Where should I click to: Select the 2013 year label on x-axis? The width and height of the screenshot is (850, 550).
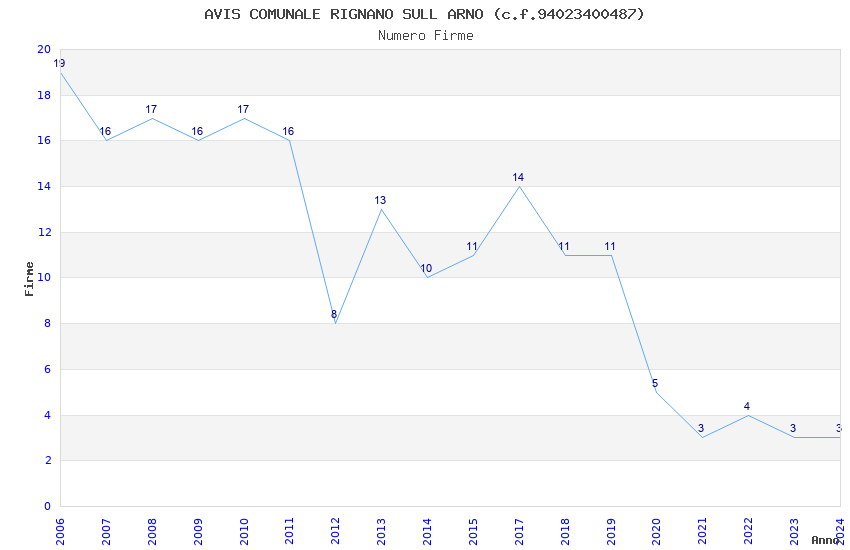coord(381,531)
